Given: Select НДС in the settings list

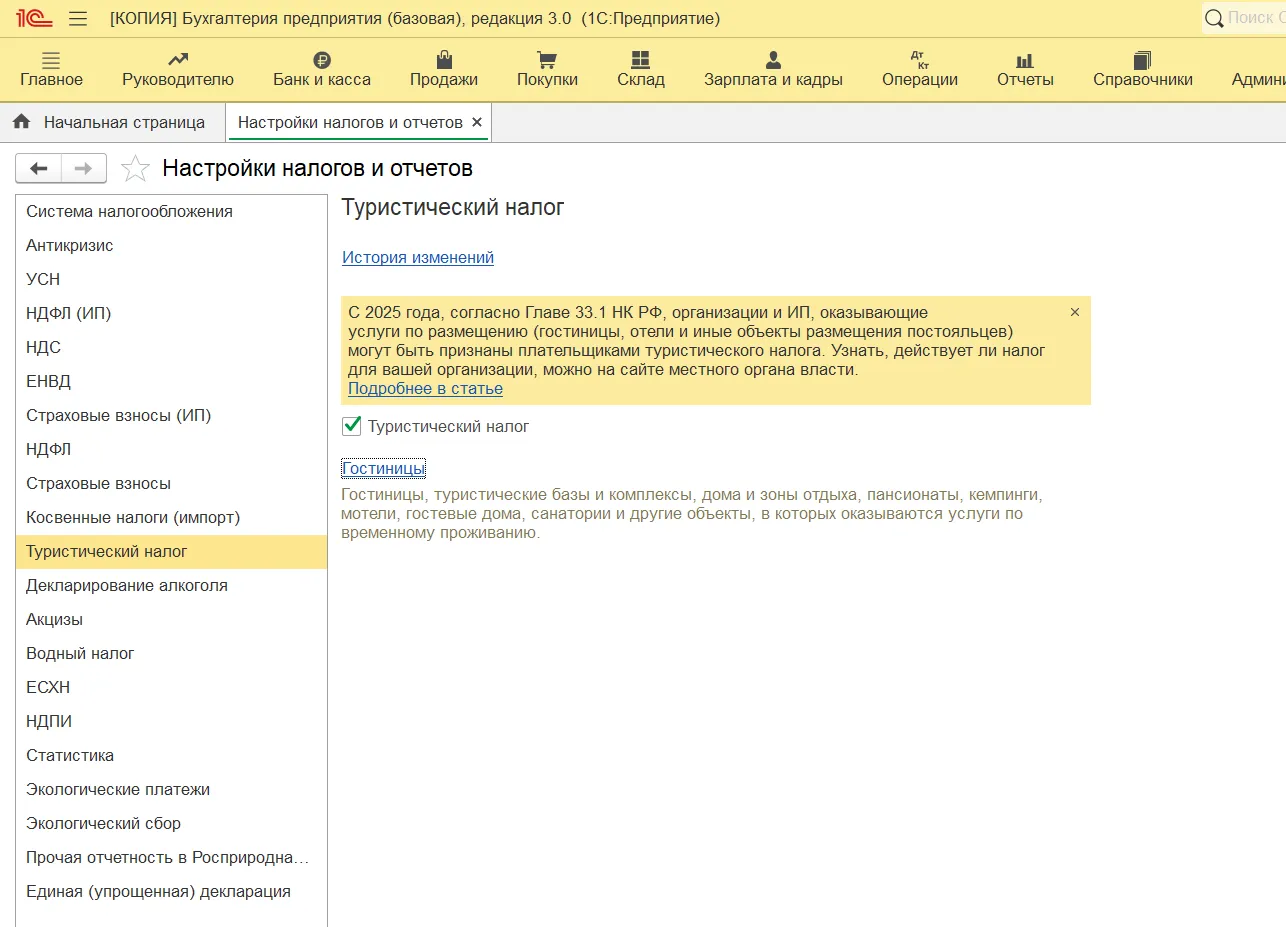Looking at the screenshot, I should (x=171, y=347).
